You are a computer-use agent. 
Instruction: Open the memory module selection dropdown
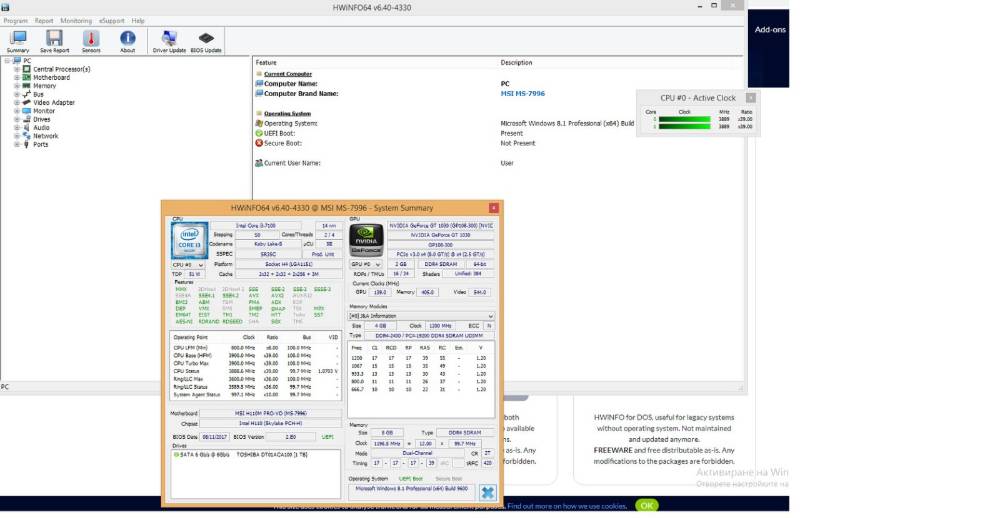(x=421, y=316)
